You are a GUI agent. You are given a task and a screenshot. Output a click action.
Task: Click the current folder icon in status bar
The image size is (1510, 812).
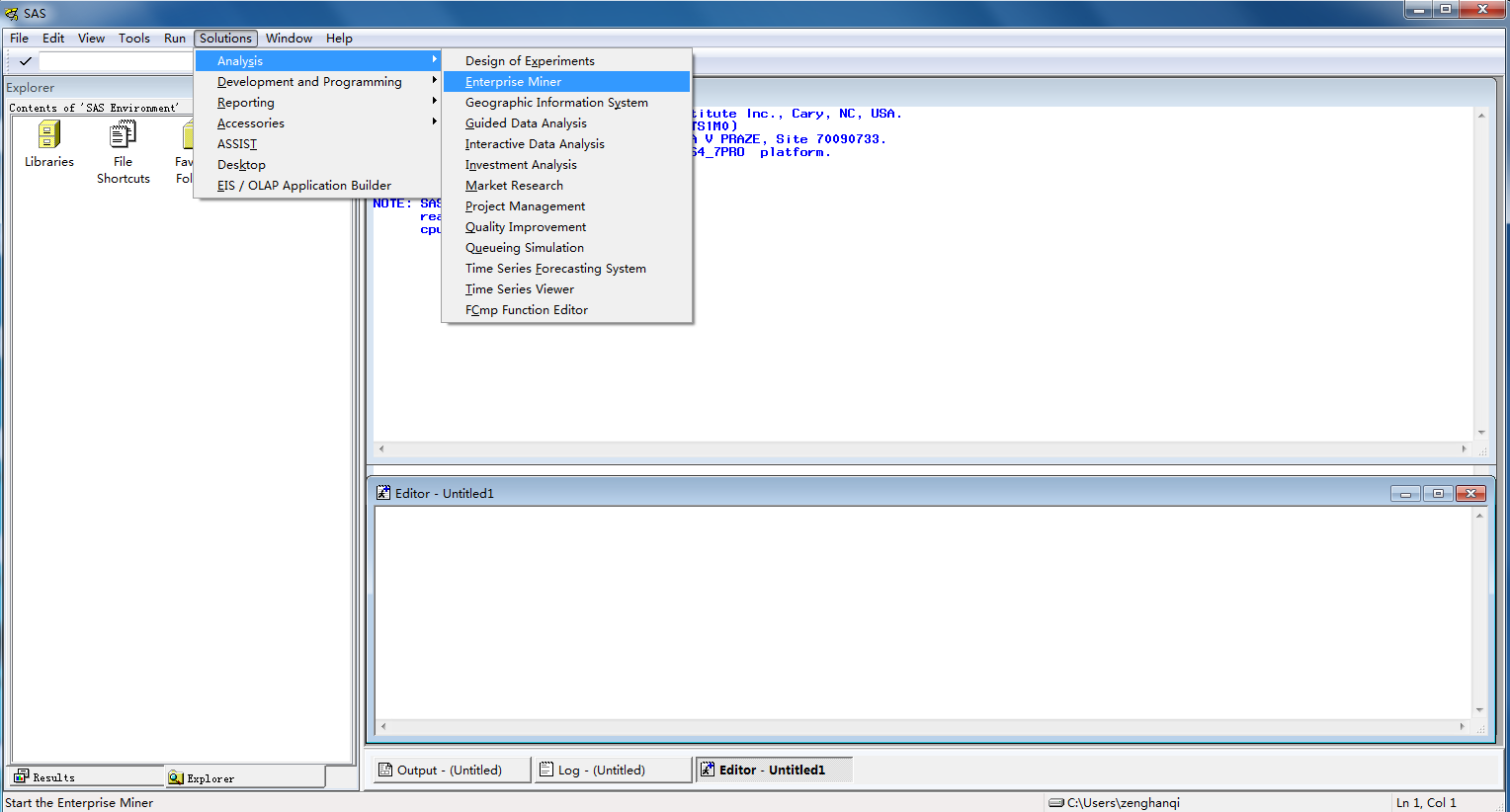click(x=1056, y=803)
